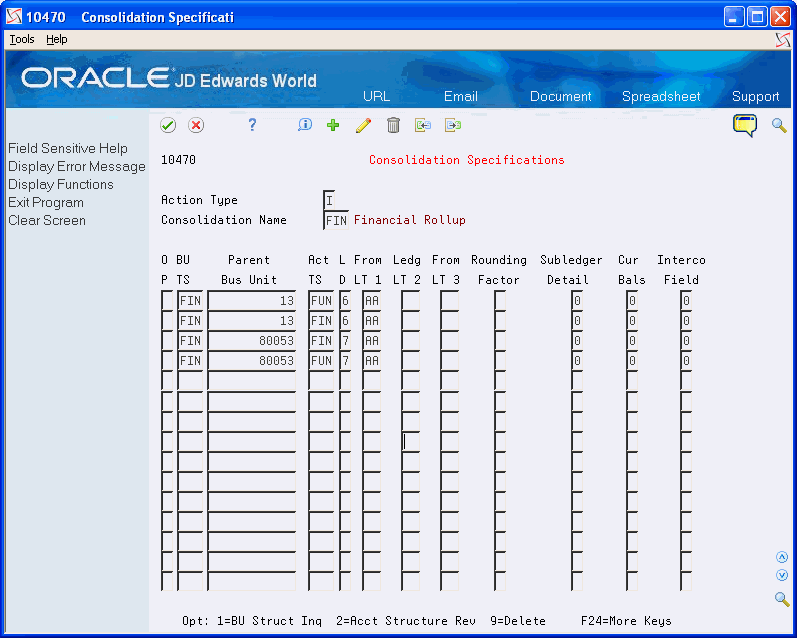Click Rounding Factor field in first row
Viewport: 797px width, 638px height.
click(x=500, y=300)
